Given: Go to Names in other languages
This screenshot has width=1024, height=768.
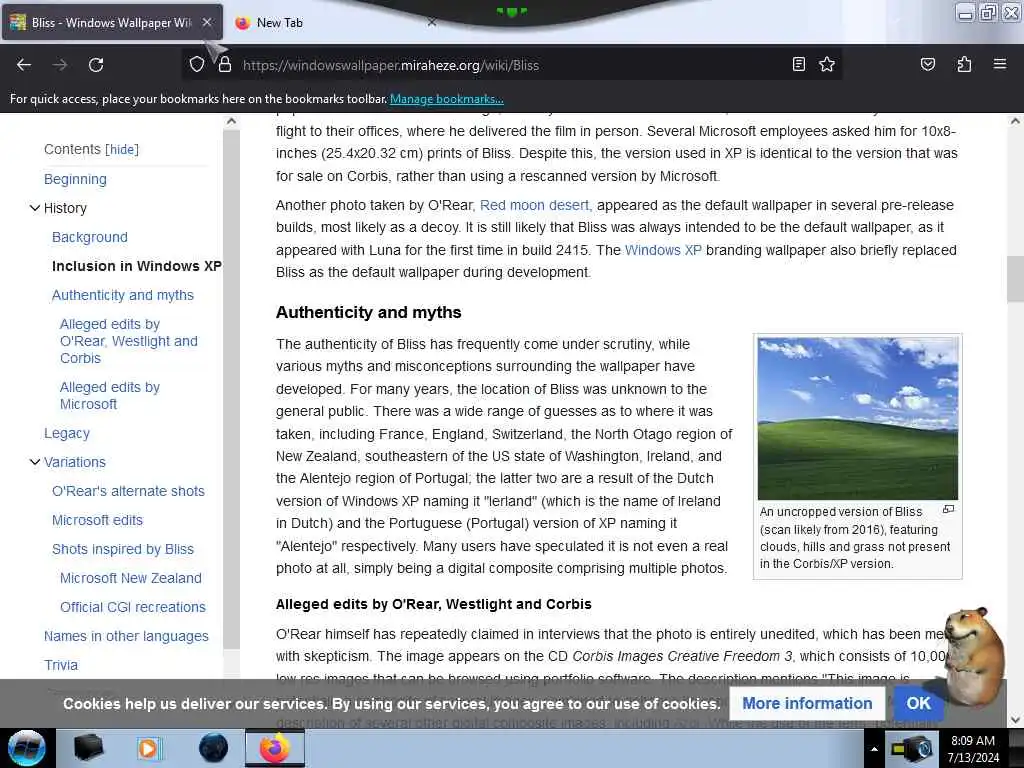Looking at the screenshot, I should click(x=126, y=636).
